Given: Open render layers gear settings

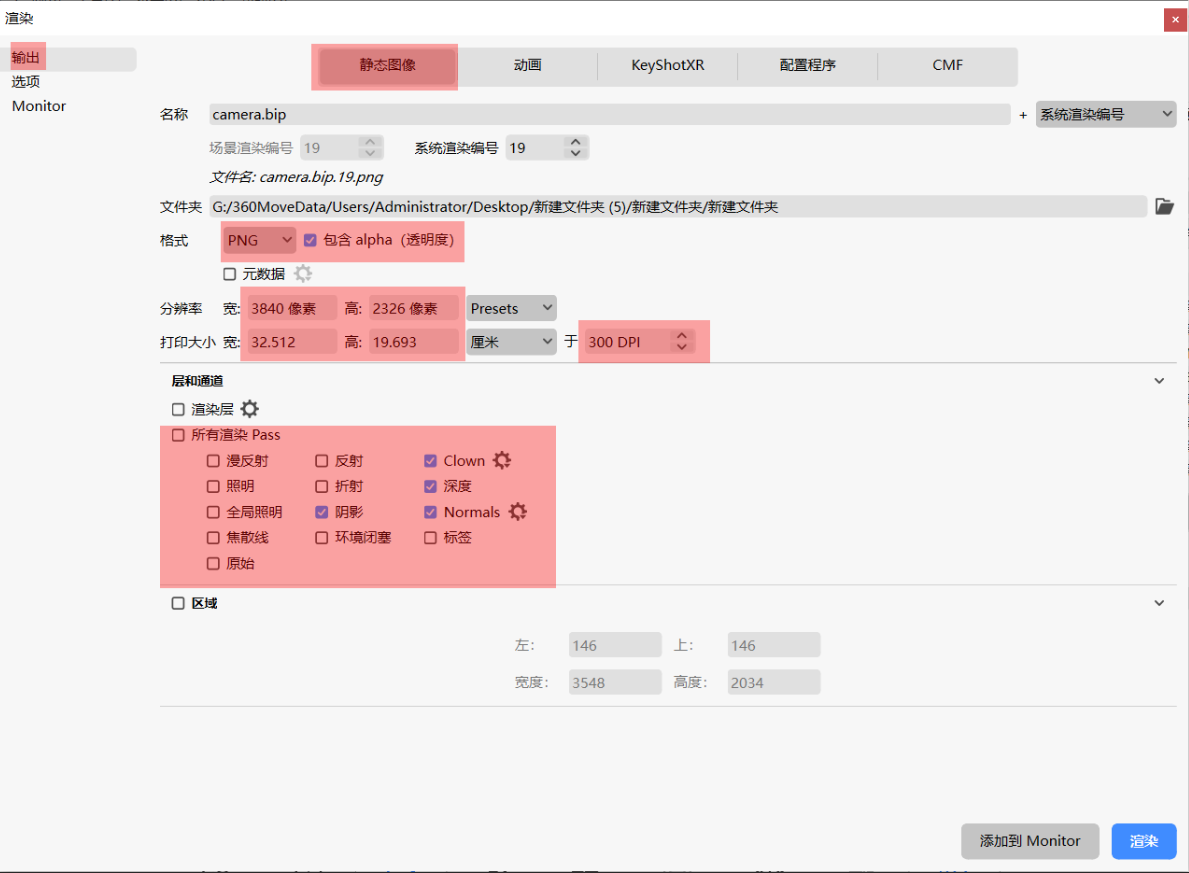Looking at the screenshot, I should point(250,409).
